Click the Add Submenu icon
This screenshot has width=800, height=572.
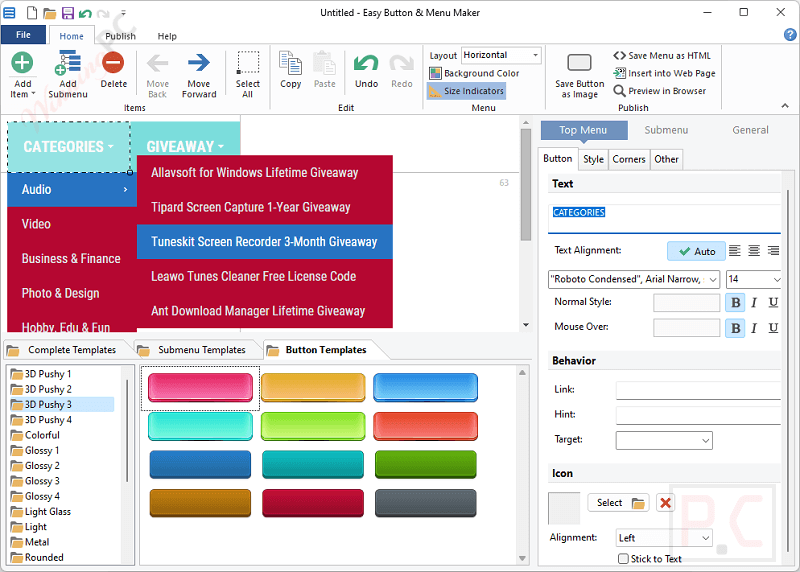68,63
